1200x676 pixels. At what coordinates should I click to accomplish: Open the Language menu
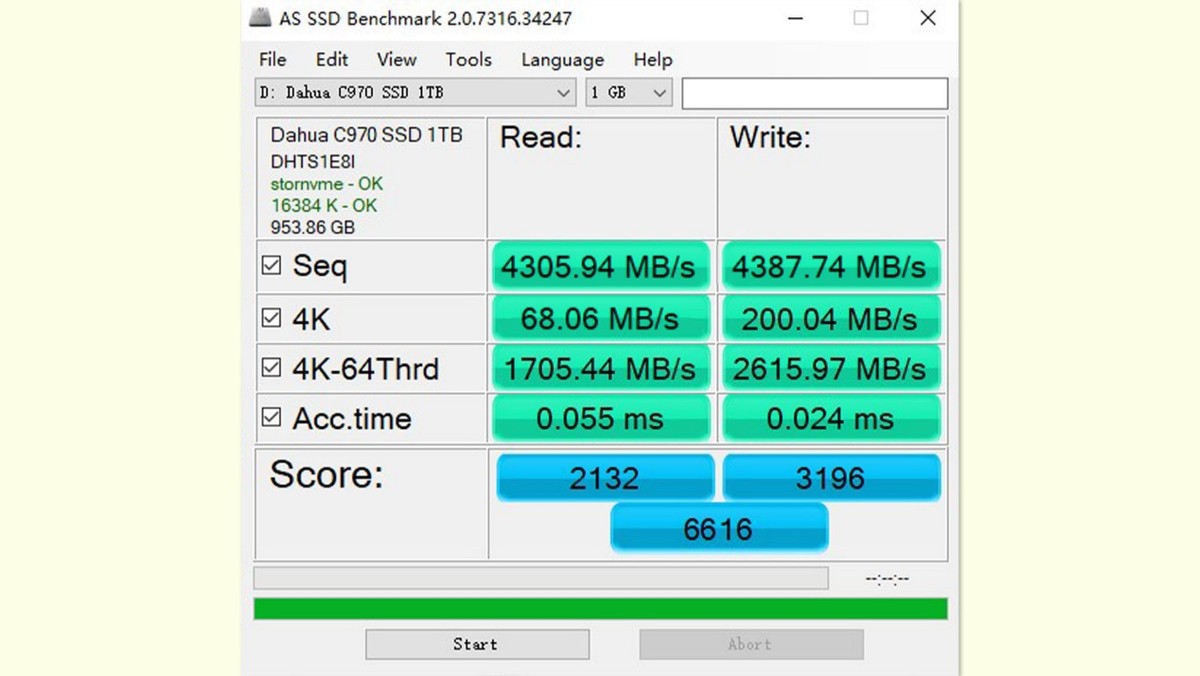[563, 59]
